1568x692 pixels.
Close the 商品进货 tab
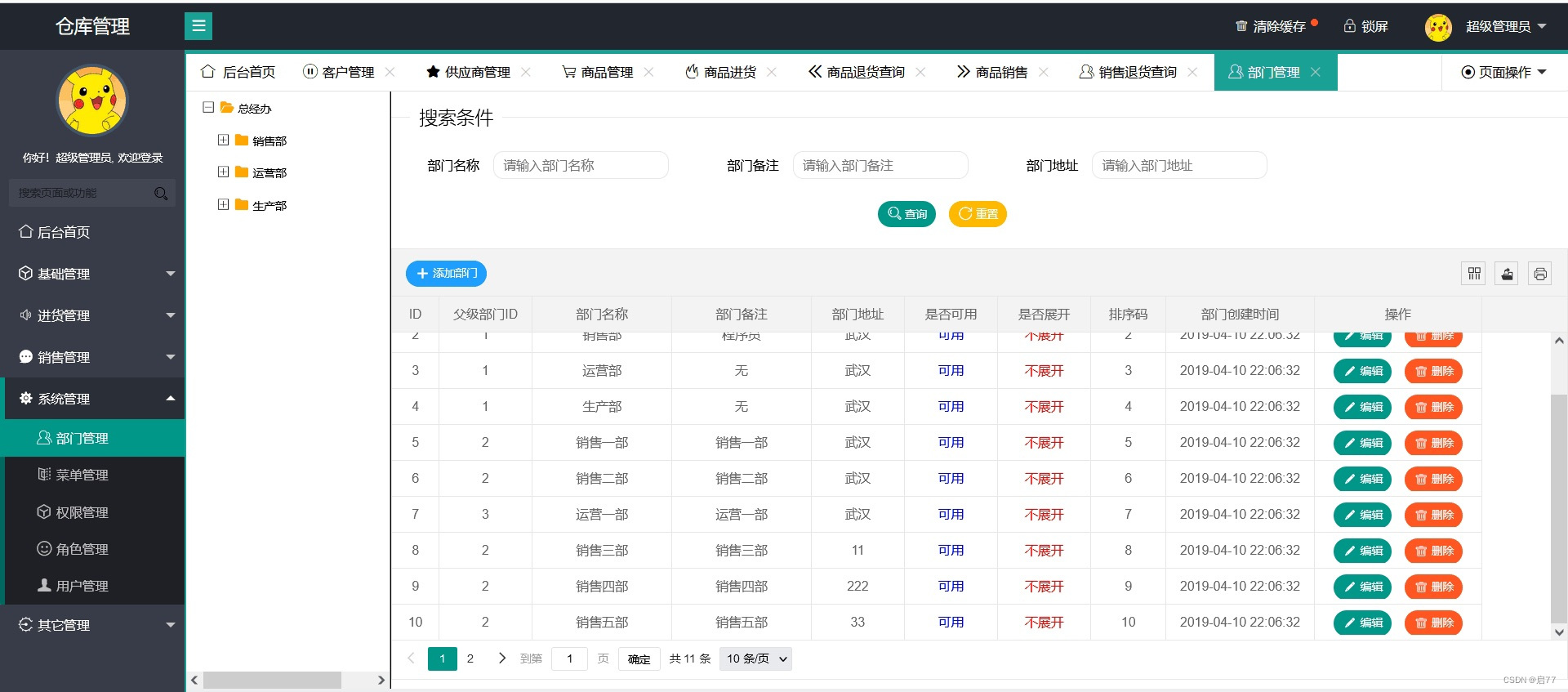coord(772,72)
